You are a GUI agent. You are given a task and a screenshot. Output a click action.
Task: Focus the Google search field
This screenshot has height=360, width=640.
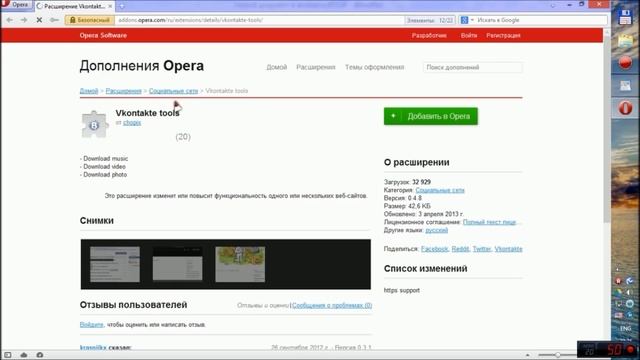[541, 20]
